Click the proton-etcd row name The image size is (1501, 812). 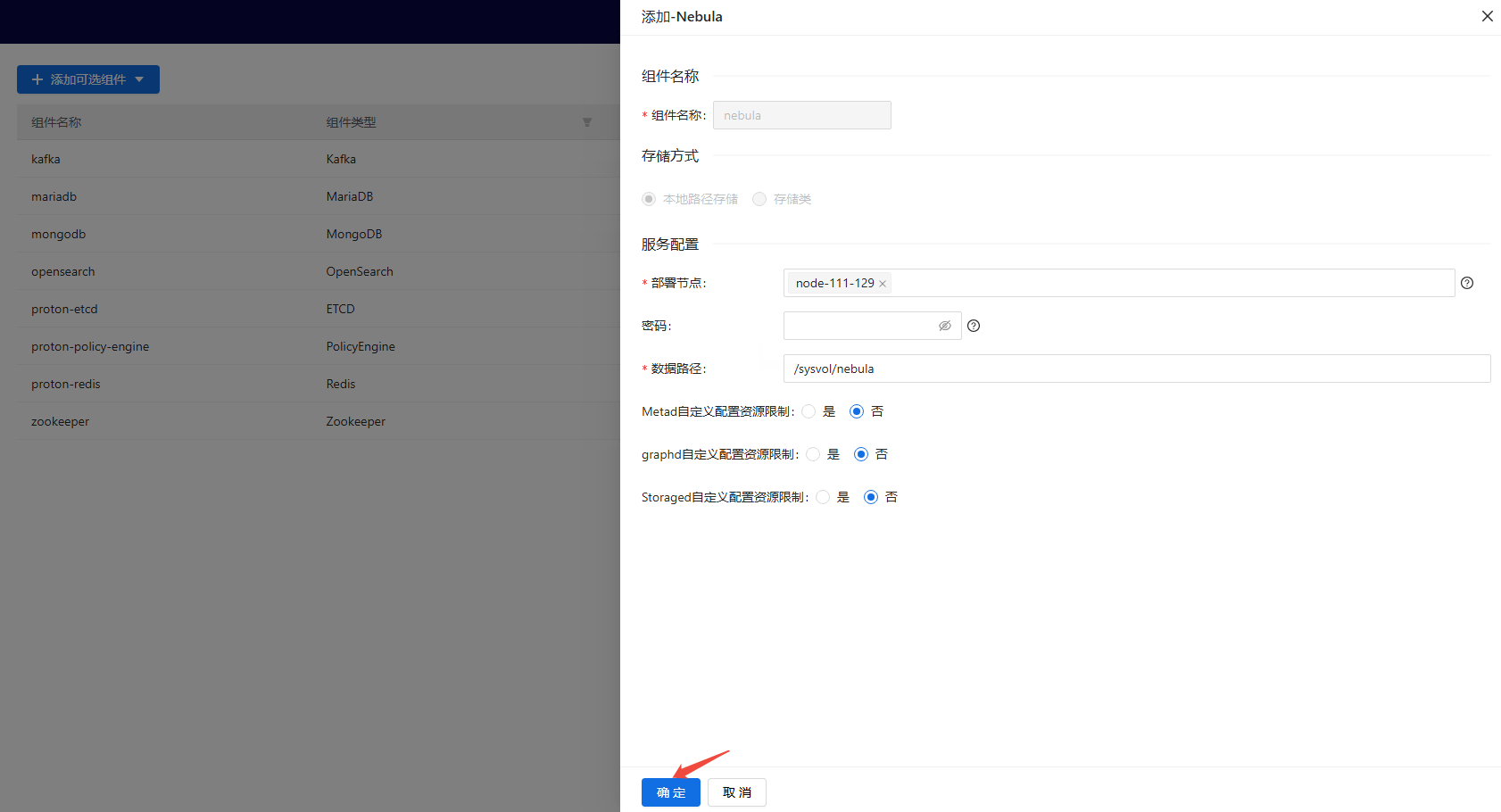(x=64, y=309)
